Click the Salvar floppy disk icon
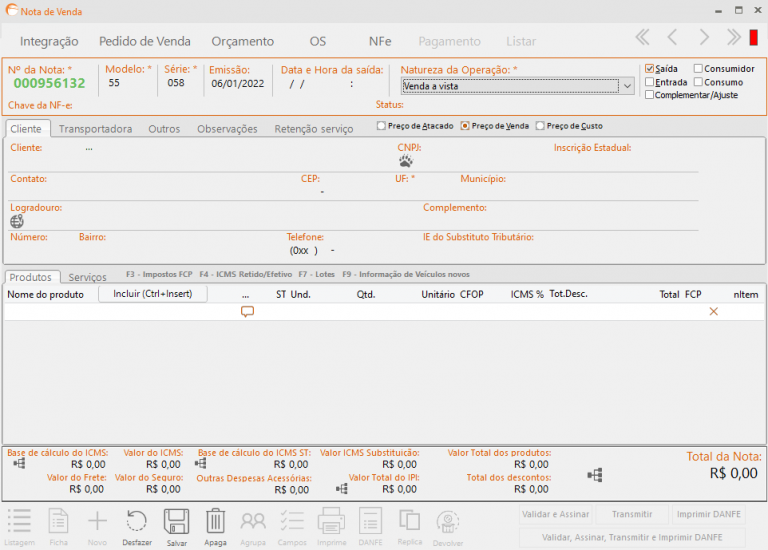The height and width of the screenshot is (550, 768). coord(177,522)
